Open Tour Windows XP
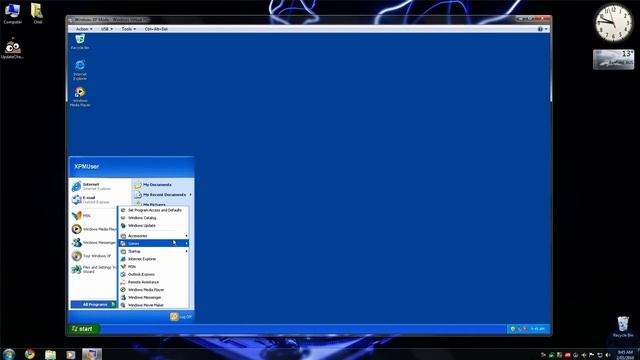Screen dimensions: 640x360 (94, 256)
